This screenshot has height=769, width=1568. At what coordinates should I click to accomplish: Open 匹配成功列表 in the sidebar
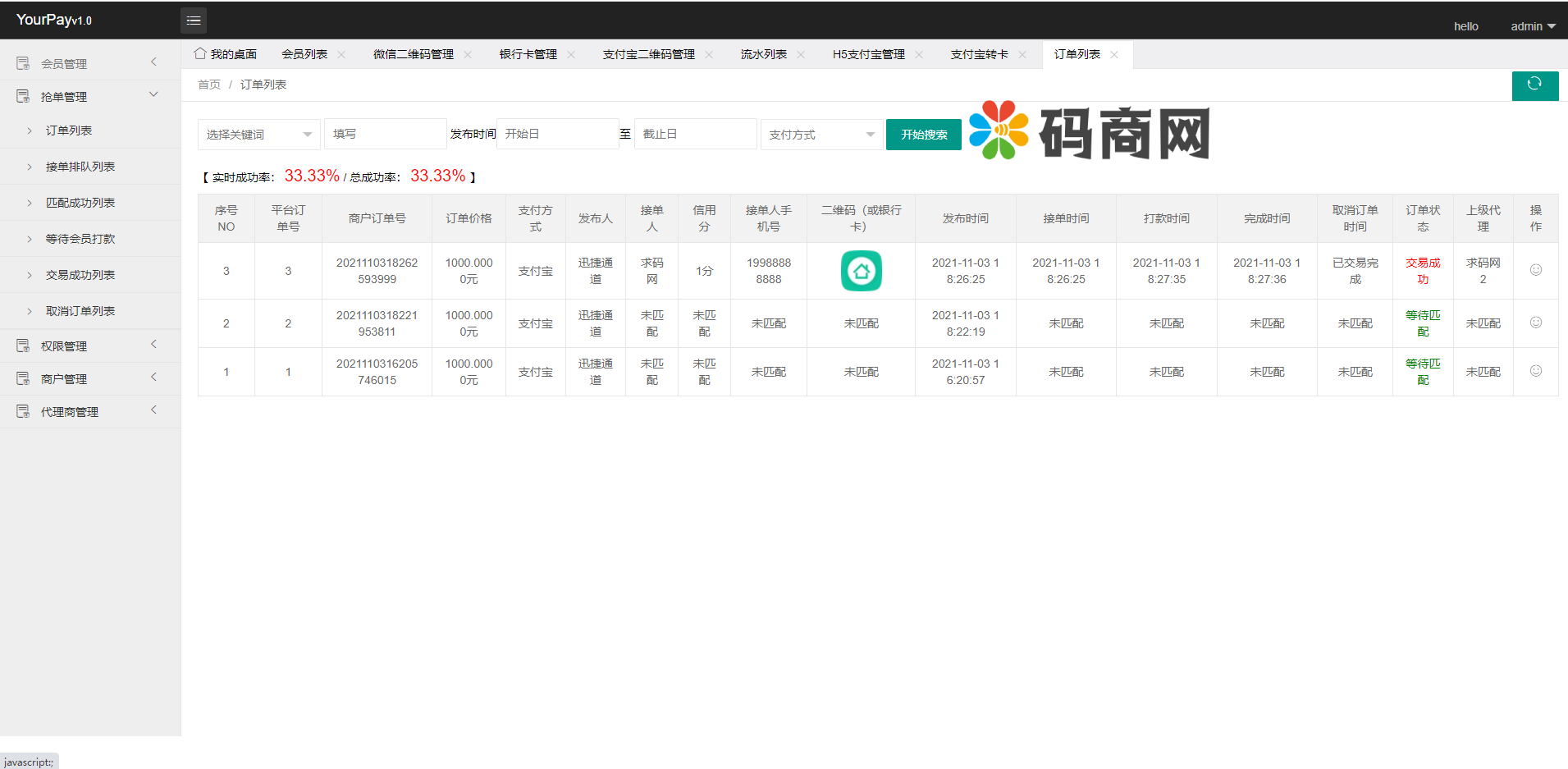[80, 203]
